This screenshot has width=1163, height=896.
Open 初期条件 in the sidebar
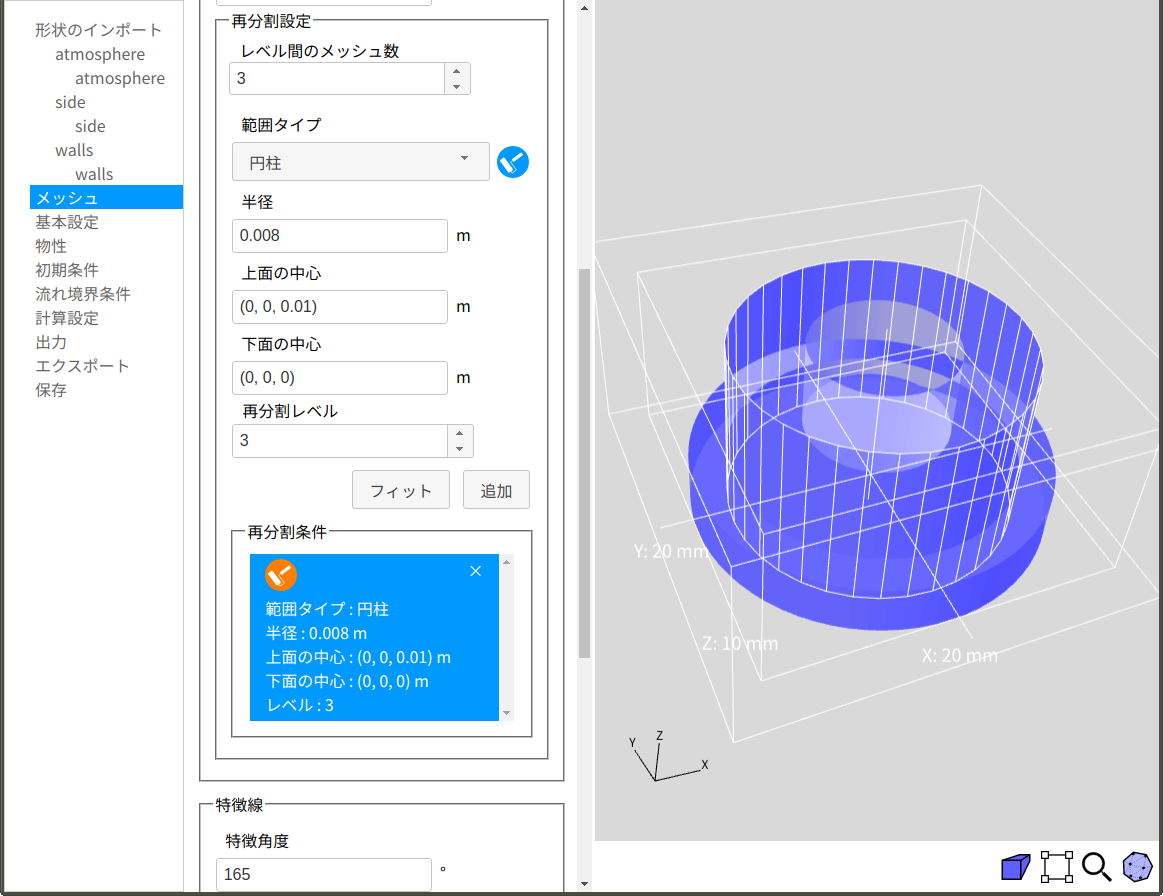pos(67,270)
